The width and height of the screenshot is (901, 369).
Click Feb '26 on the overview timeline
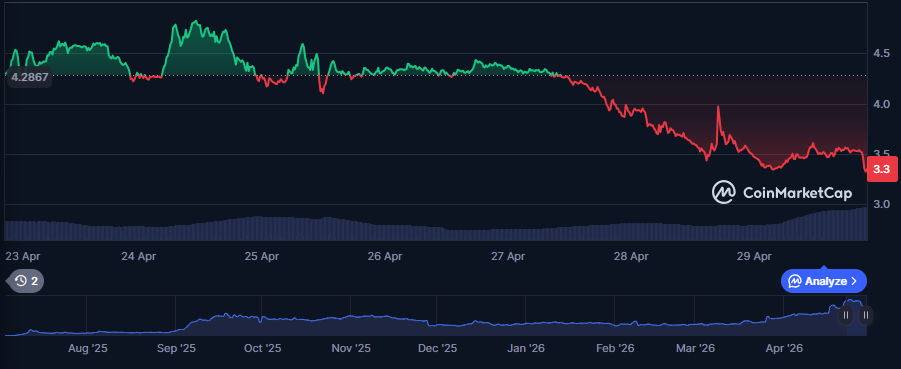pyautogui.click(x=615, y=348)
